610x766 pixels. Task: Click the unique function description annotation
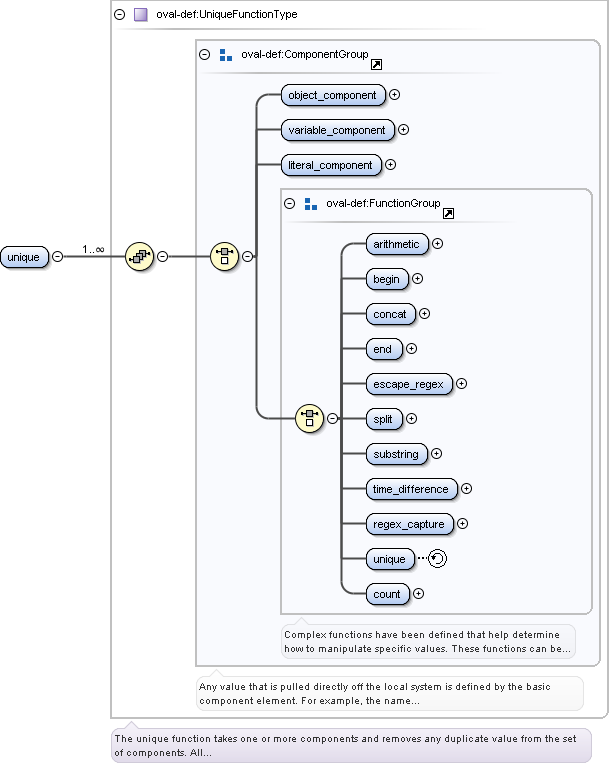[350, 745]
